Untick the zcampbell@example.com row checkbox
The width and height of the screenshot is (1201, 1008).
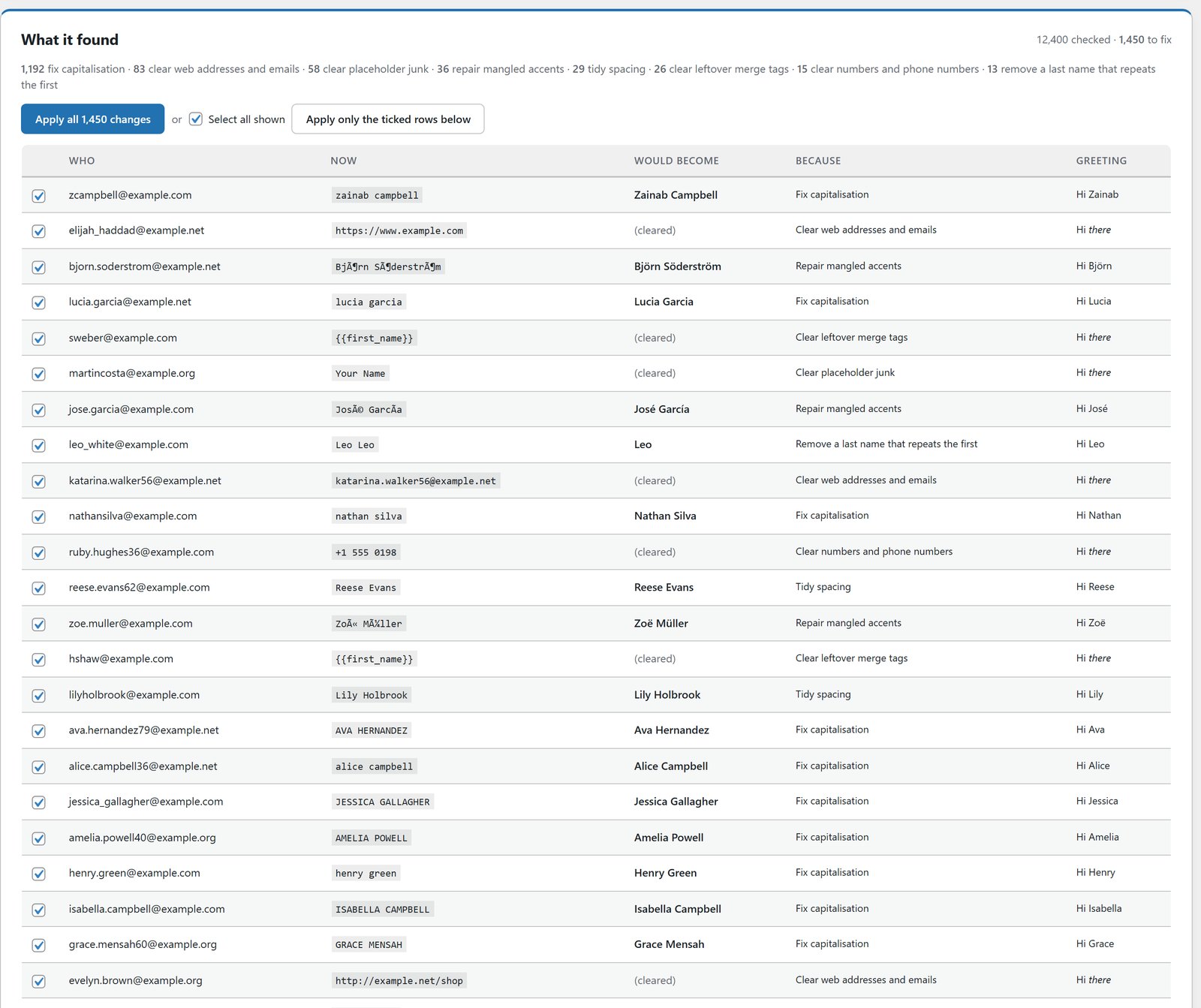click(x=39, y=196)
